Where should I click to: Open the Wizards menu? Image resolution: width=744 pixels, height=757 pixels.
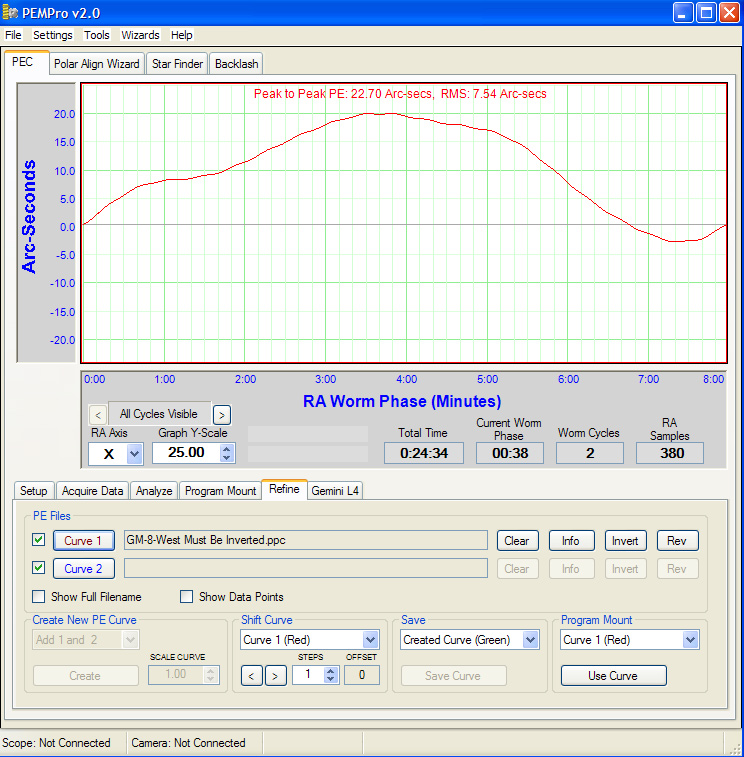(x=140, y=35)
